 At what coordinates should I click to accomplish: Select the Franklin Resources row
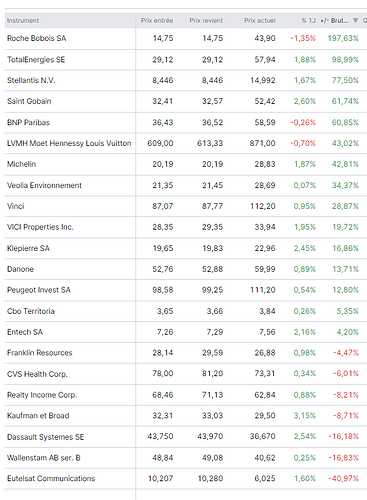(x=186, y=353)
